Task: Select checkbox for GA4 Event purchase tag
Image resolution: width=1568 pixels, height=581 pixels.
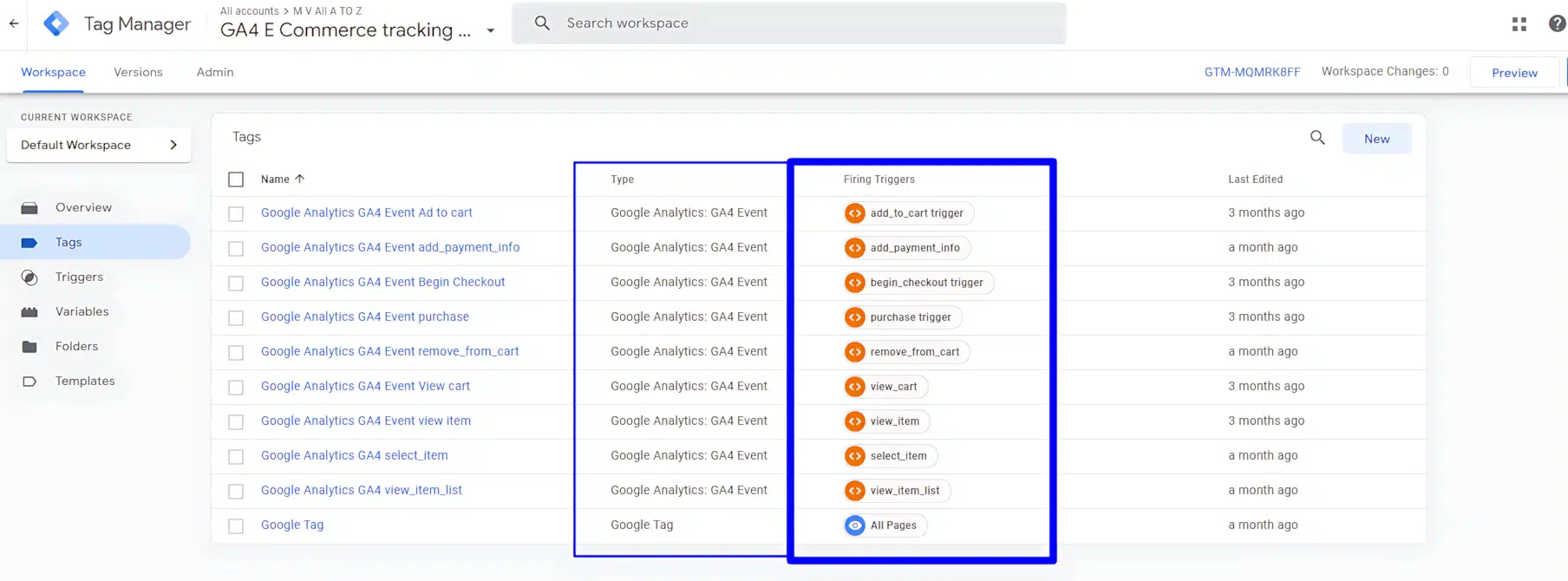Action: (x=236, y=318)
